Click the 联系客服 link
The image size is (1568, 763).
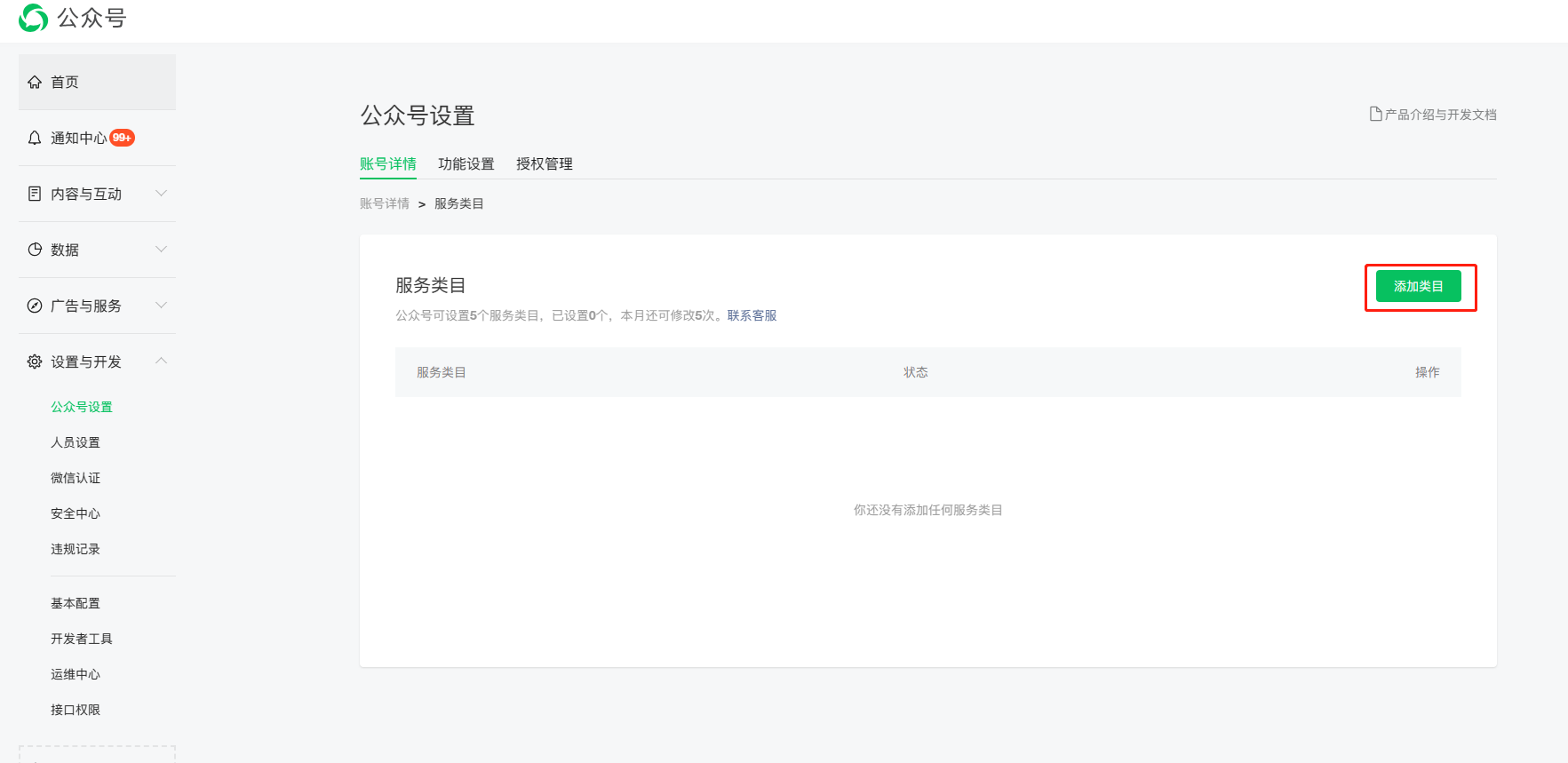tap(752, 315)
